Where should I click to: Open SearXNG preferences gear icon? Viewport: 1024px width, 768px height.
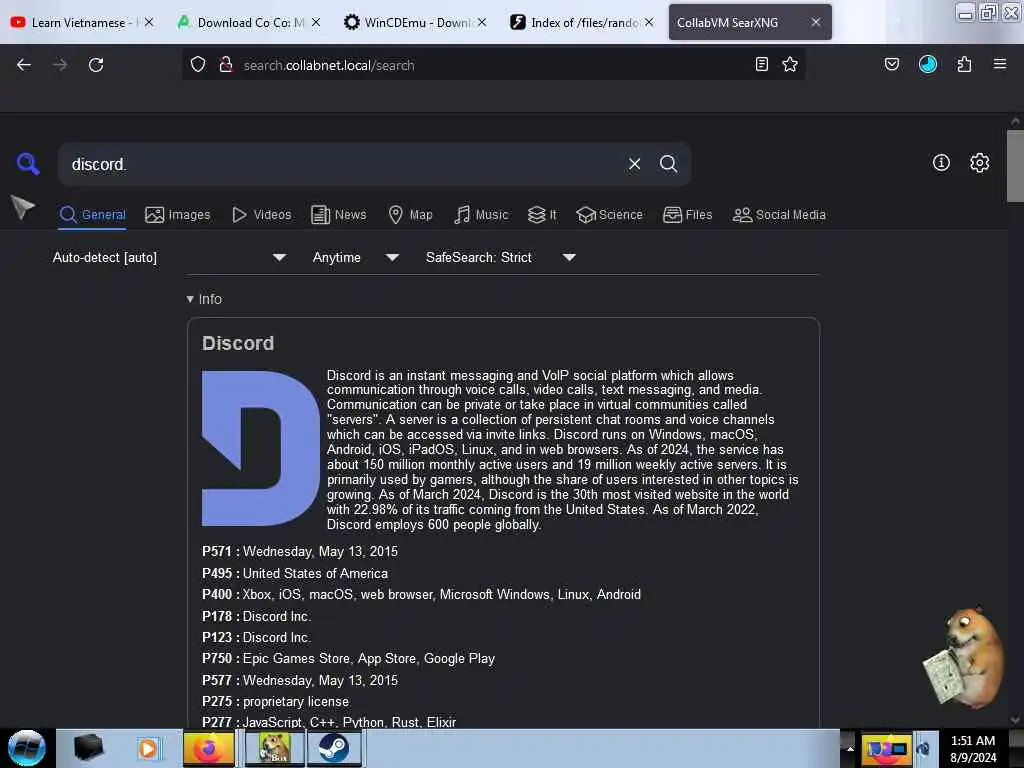[x=980, y=163]
